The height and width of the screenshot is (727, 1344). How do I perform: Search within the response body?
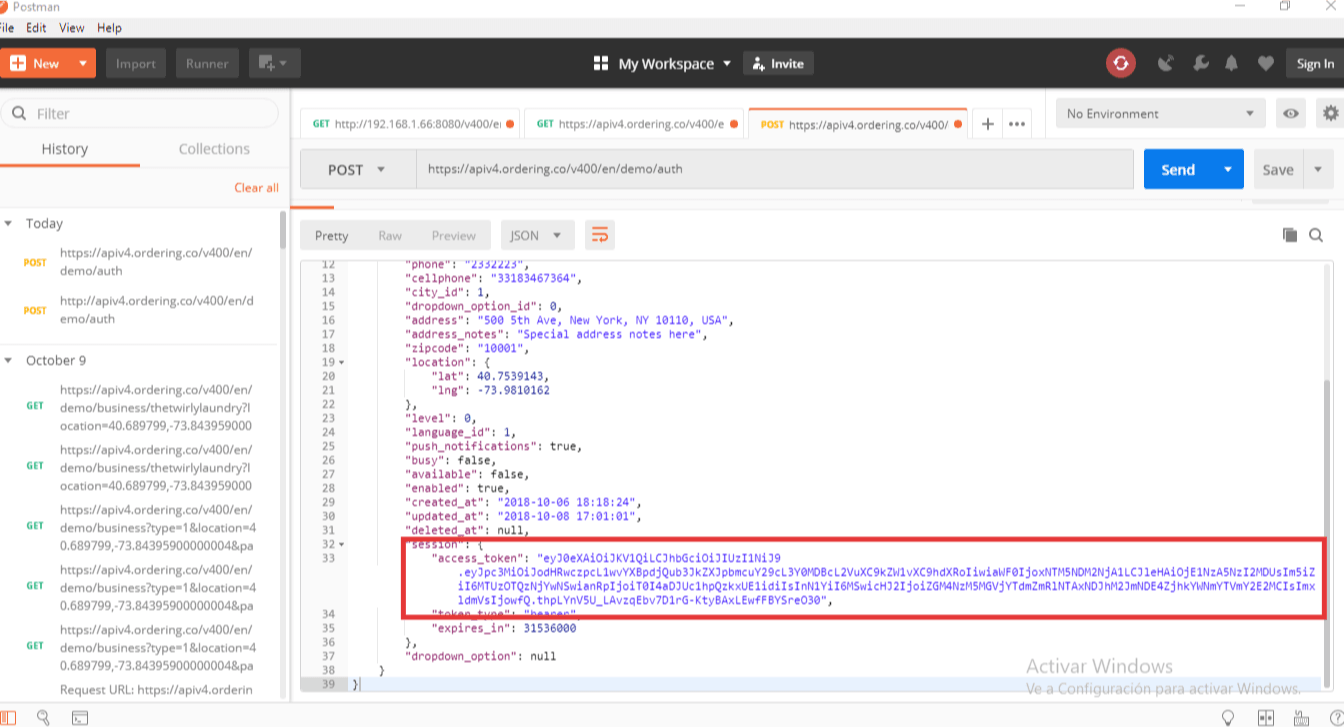[1316, 235]
